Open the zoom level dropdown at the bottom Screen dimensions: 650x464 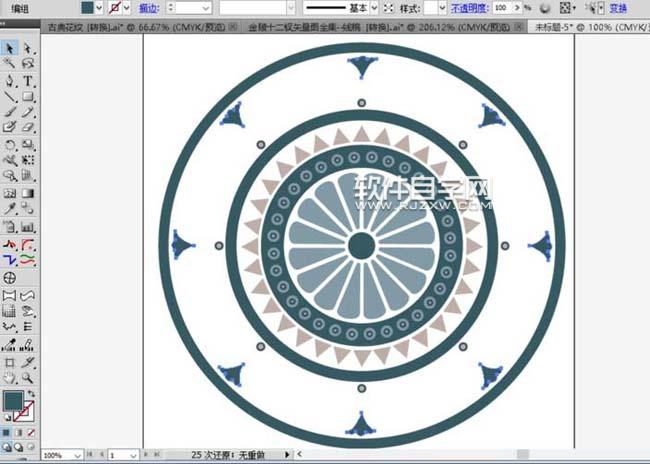(x=78, y=455)
